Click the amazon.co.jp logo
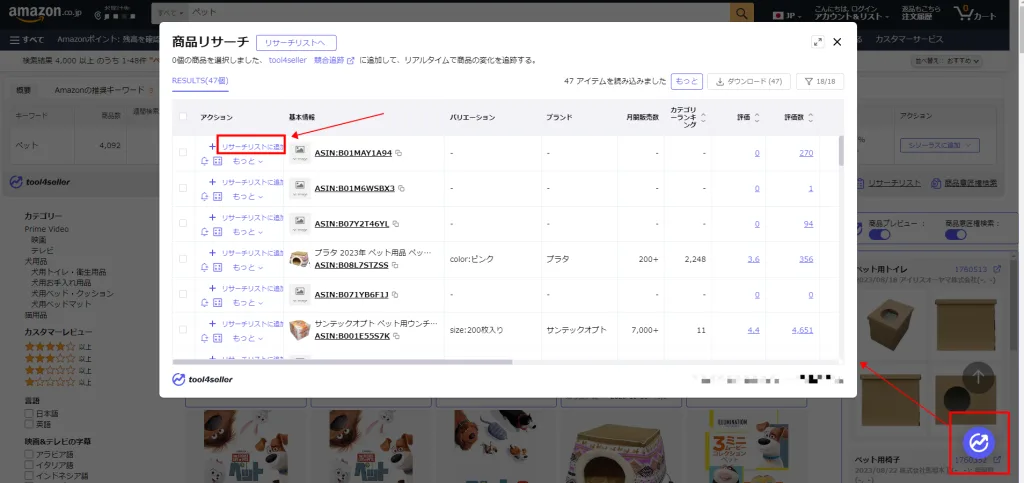1024x483 pixels. pyautogui.click(x=43, y=12)
